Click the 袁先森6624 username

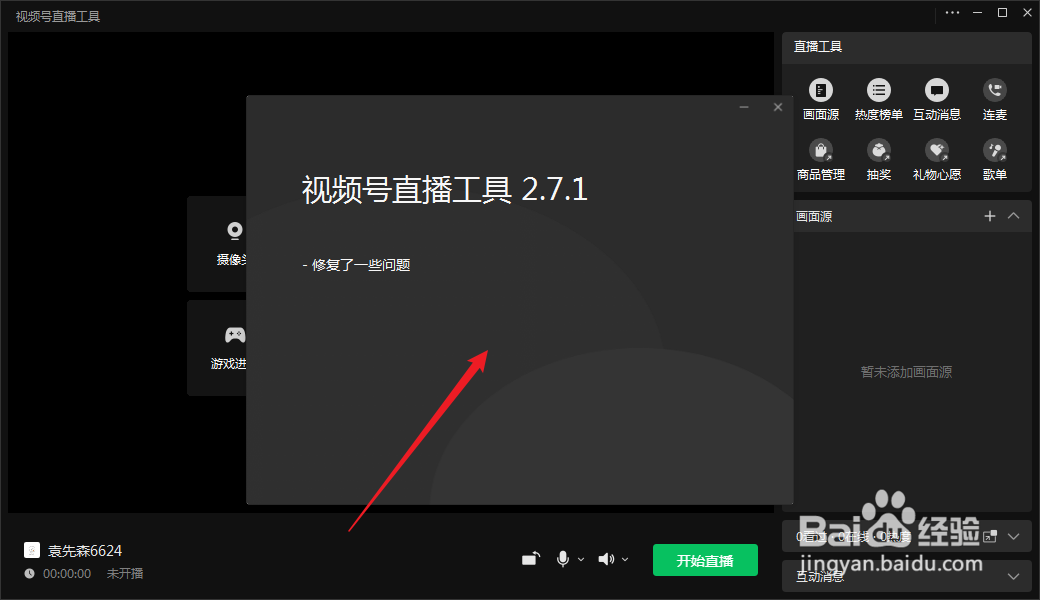point(85,551)
